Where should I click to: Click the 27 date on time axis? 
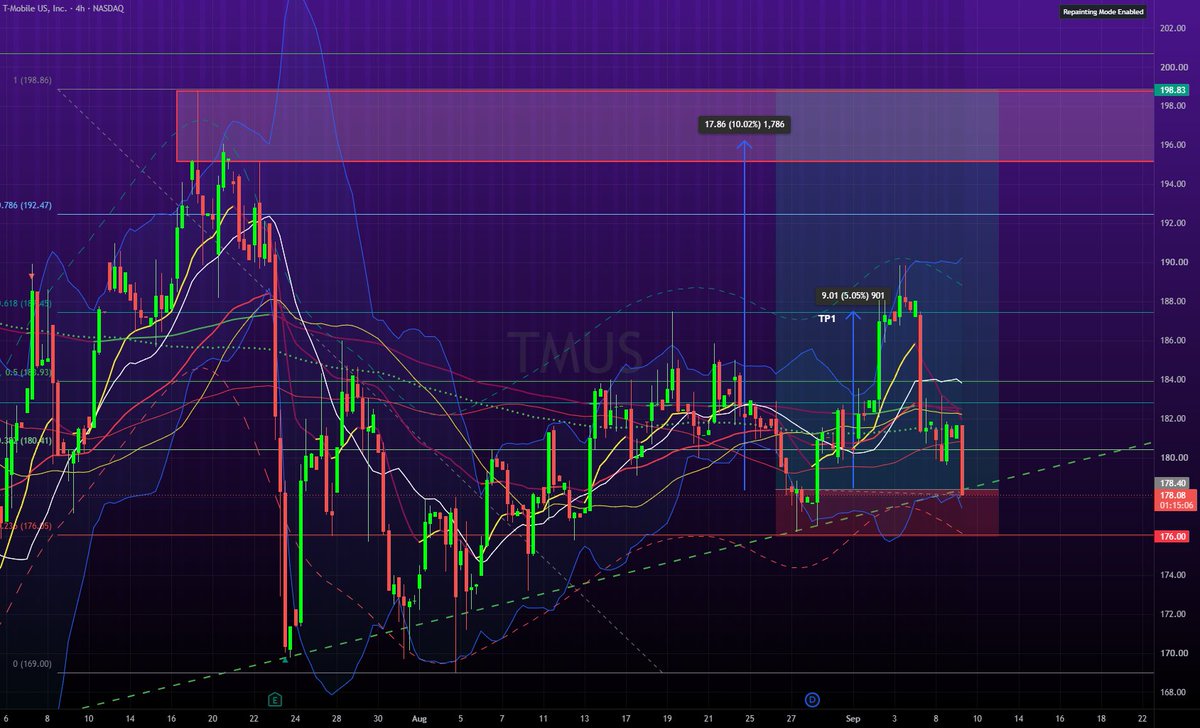[791, 718]
